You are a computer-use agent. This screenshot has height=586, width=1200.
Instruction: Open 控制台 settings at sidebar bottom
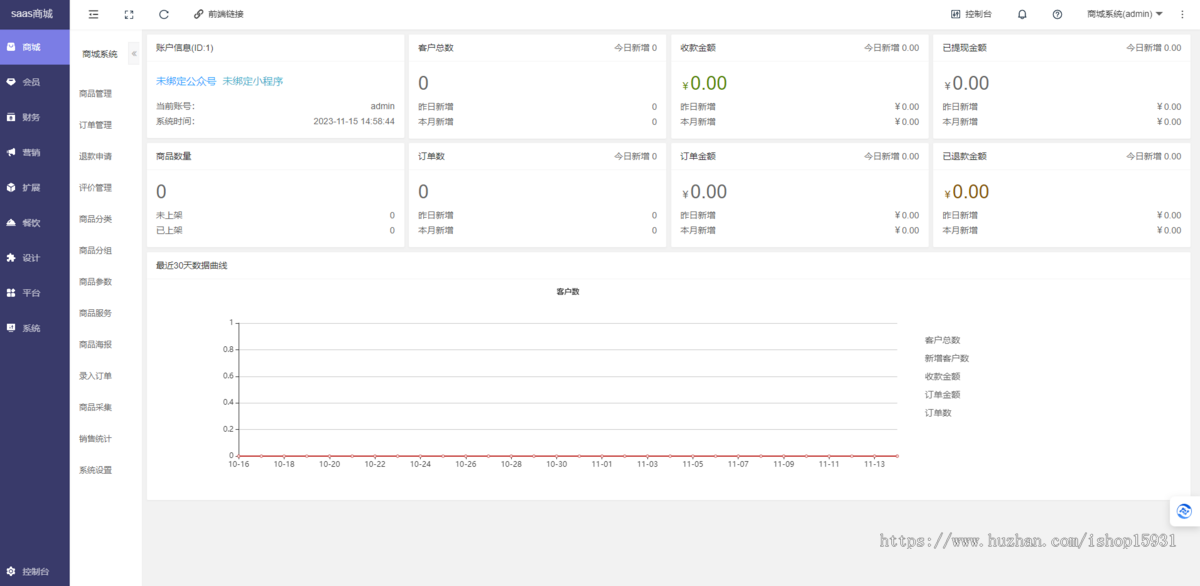tap(27, 572)
